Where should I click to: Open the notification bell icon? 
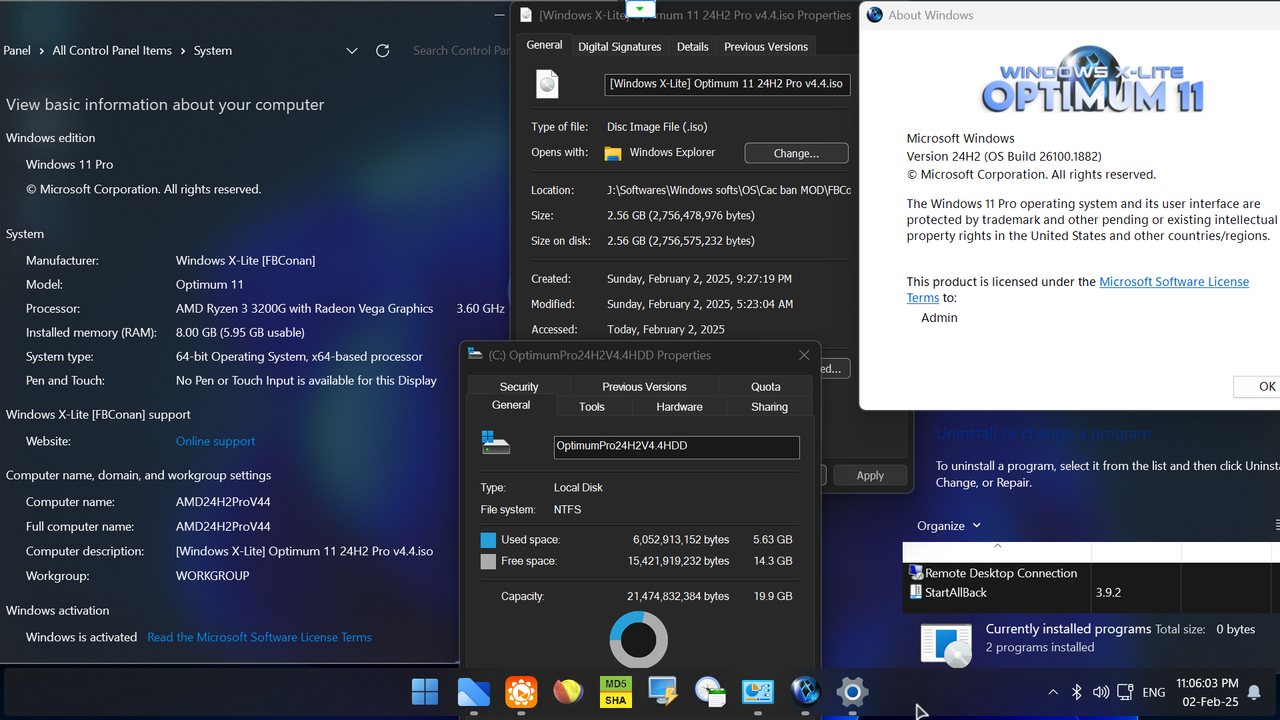pyautogui.click(x=1254, y=691)
